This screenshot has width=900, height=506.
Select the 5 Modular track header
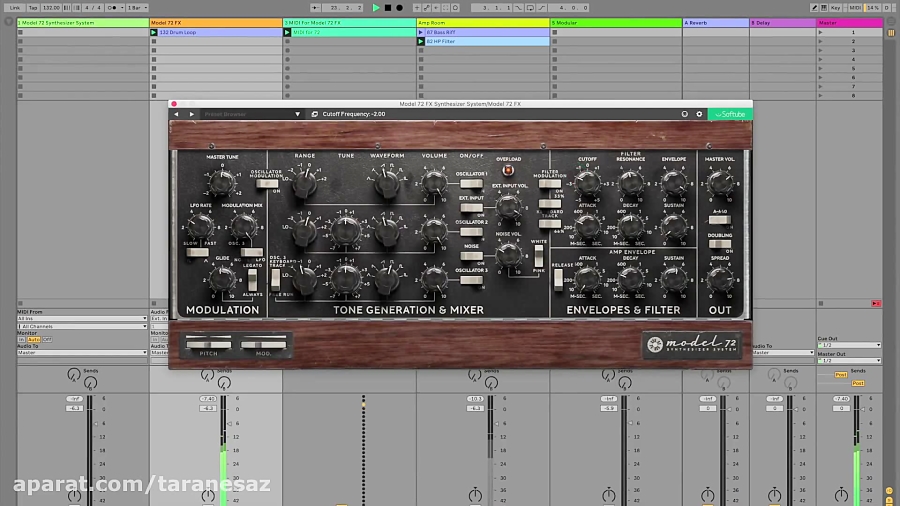pos(616,23)
